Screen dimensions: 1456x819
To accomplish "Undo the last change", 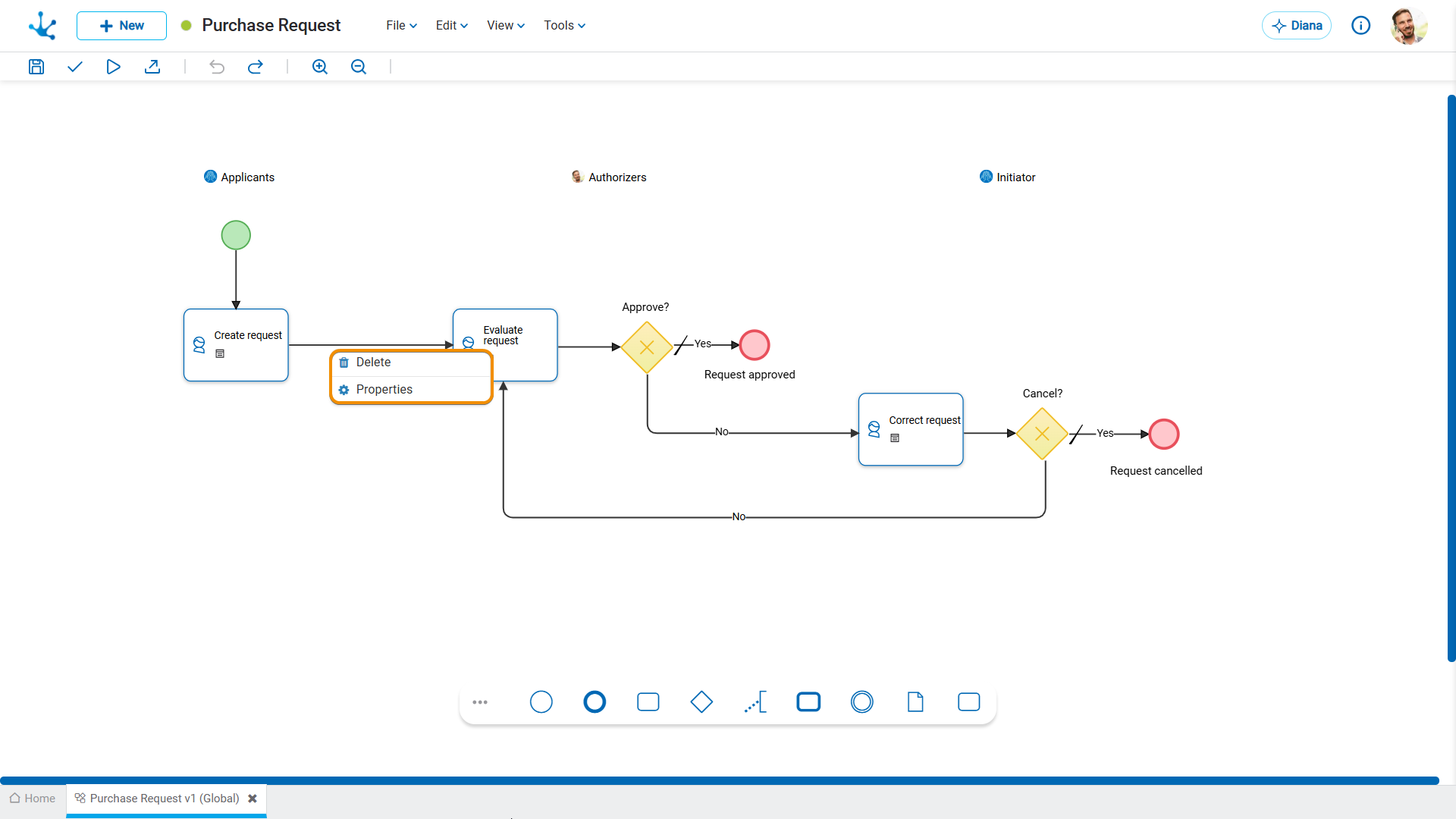I will click(x=217, y=67).
